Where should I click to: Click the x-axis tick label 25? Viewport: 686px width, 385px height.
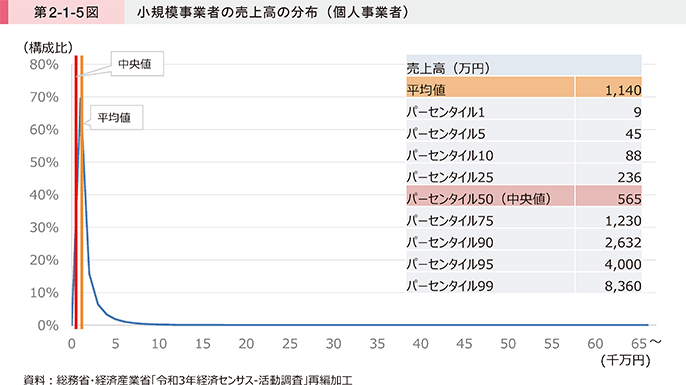[x=290, y=344]
